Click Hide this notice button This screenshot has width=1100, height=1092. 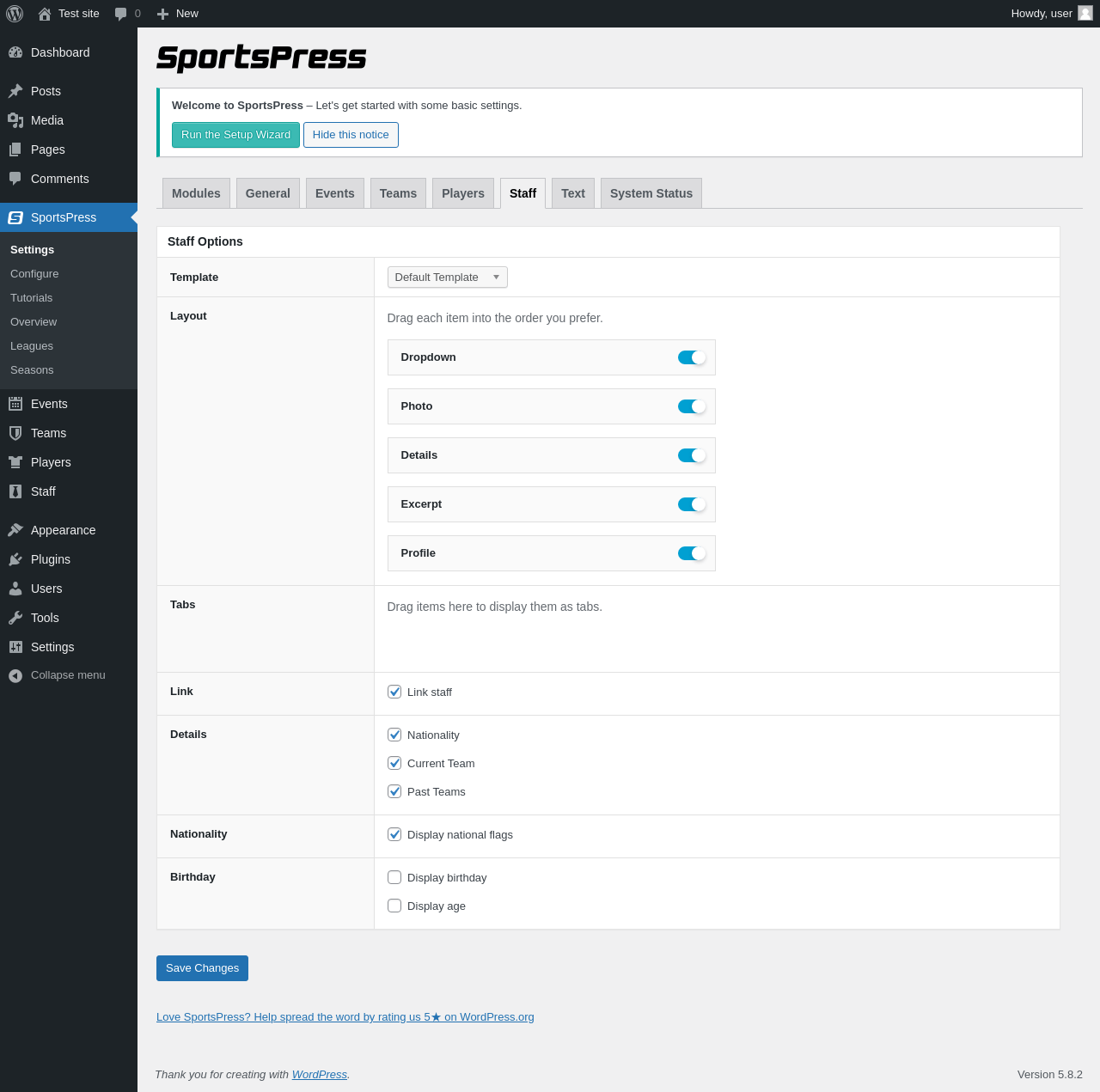[351, 135]
